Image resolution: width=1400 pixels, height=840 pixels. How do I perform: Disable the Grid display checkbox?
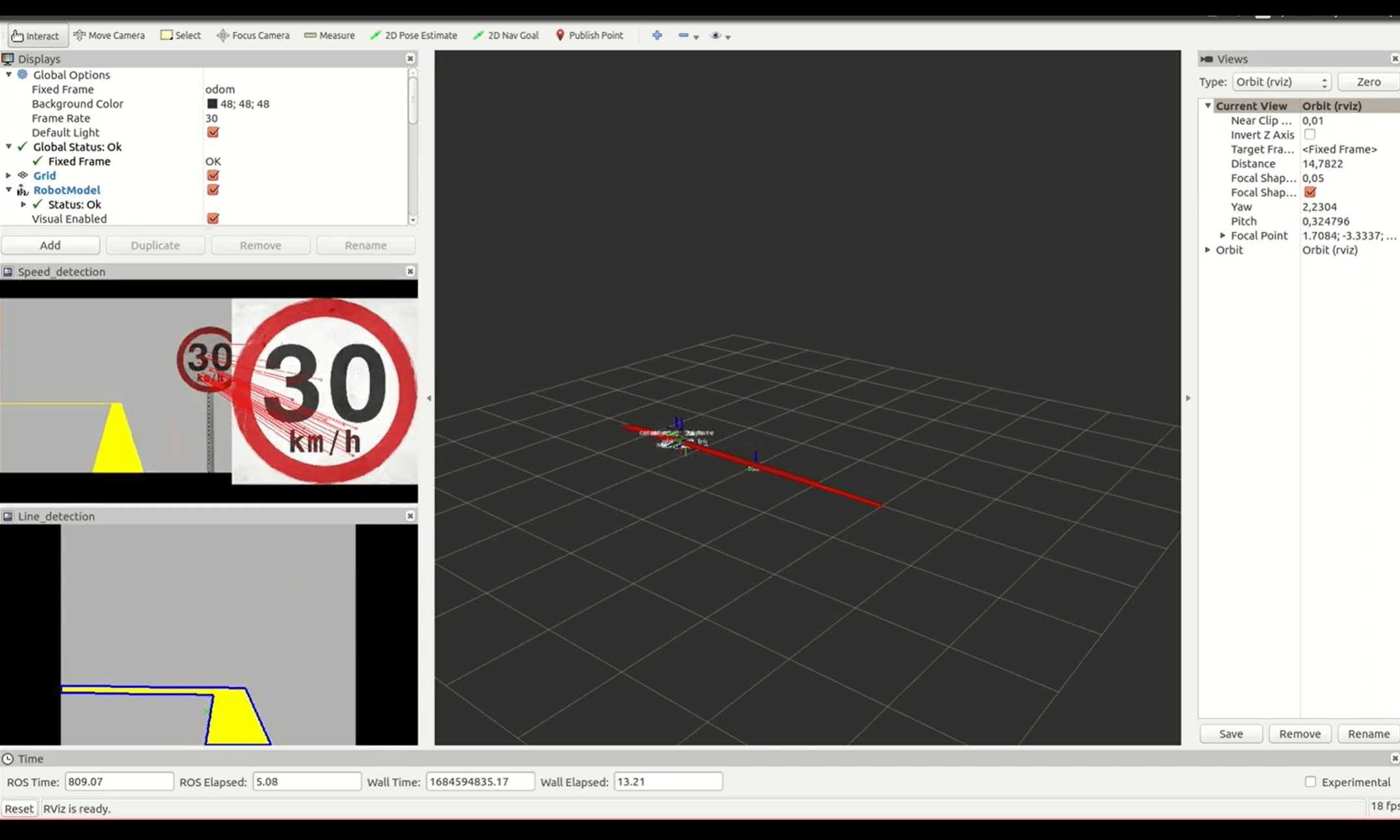pyautogui.click(x=213, y=176)
